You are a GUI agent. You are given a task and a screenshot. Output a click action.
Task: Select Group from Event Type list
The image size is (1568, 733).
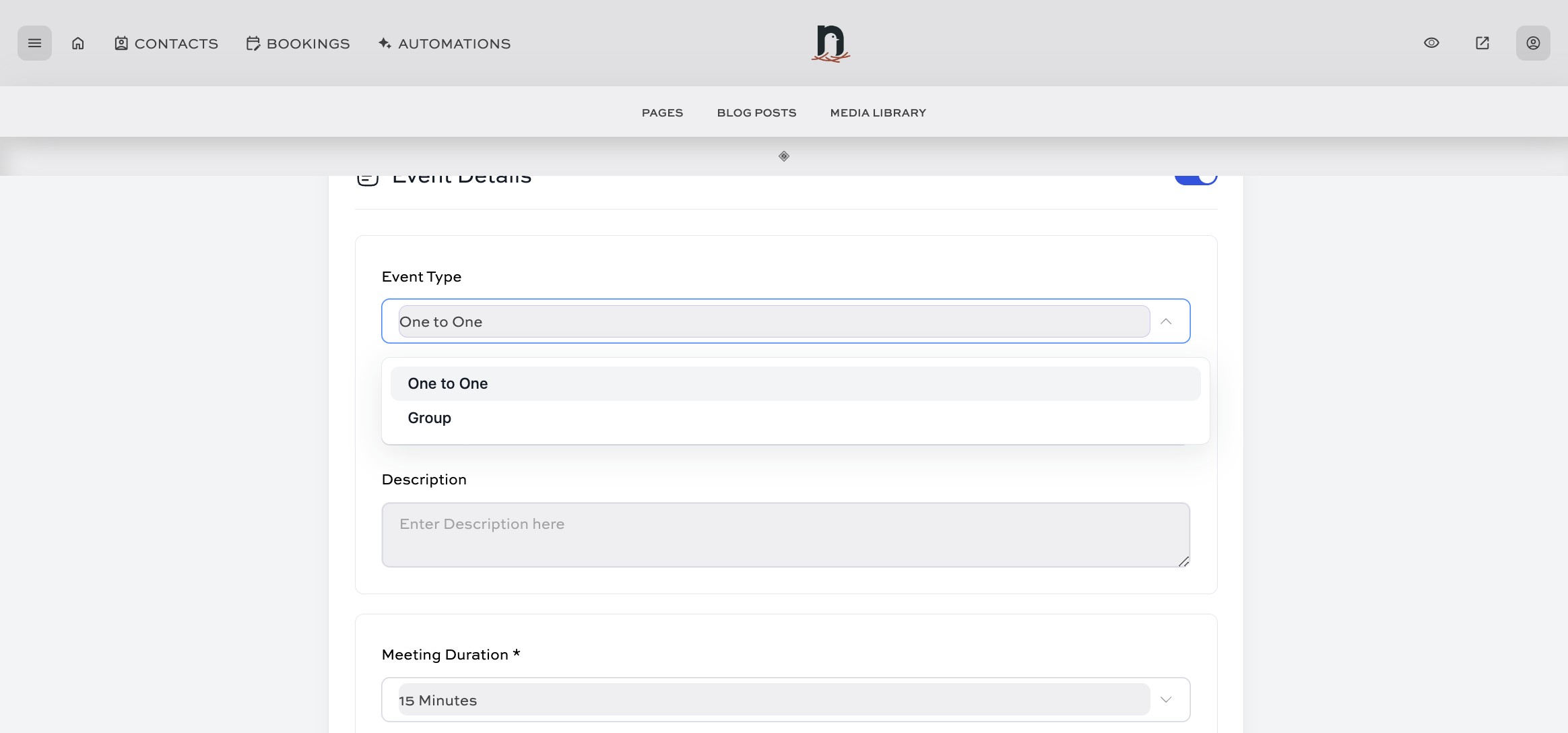430,418
